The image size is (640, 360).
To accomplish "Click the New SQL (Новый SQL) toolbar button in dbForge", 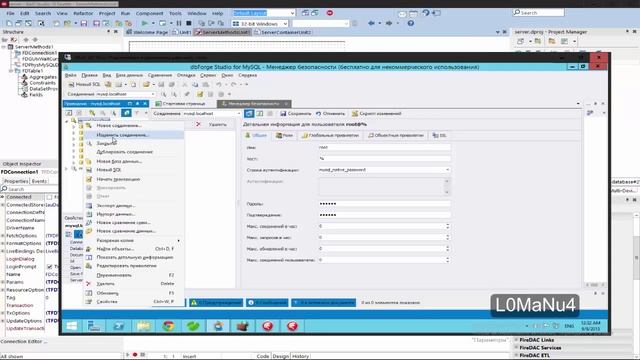I will coord(84,84).
